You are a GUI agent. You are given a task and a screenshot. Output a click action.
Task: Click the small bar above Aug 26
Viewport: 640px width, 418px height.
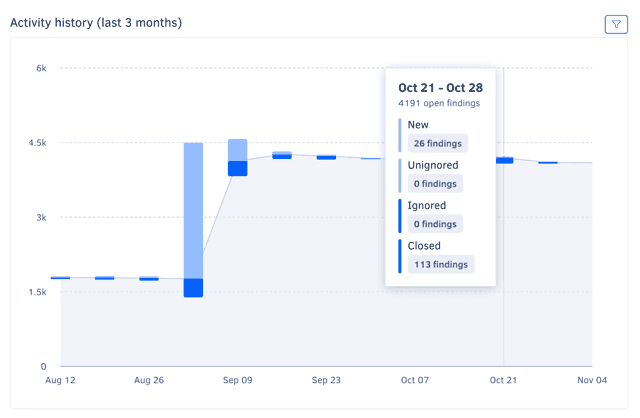[149, 278]
